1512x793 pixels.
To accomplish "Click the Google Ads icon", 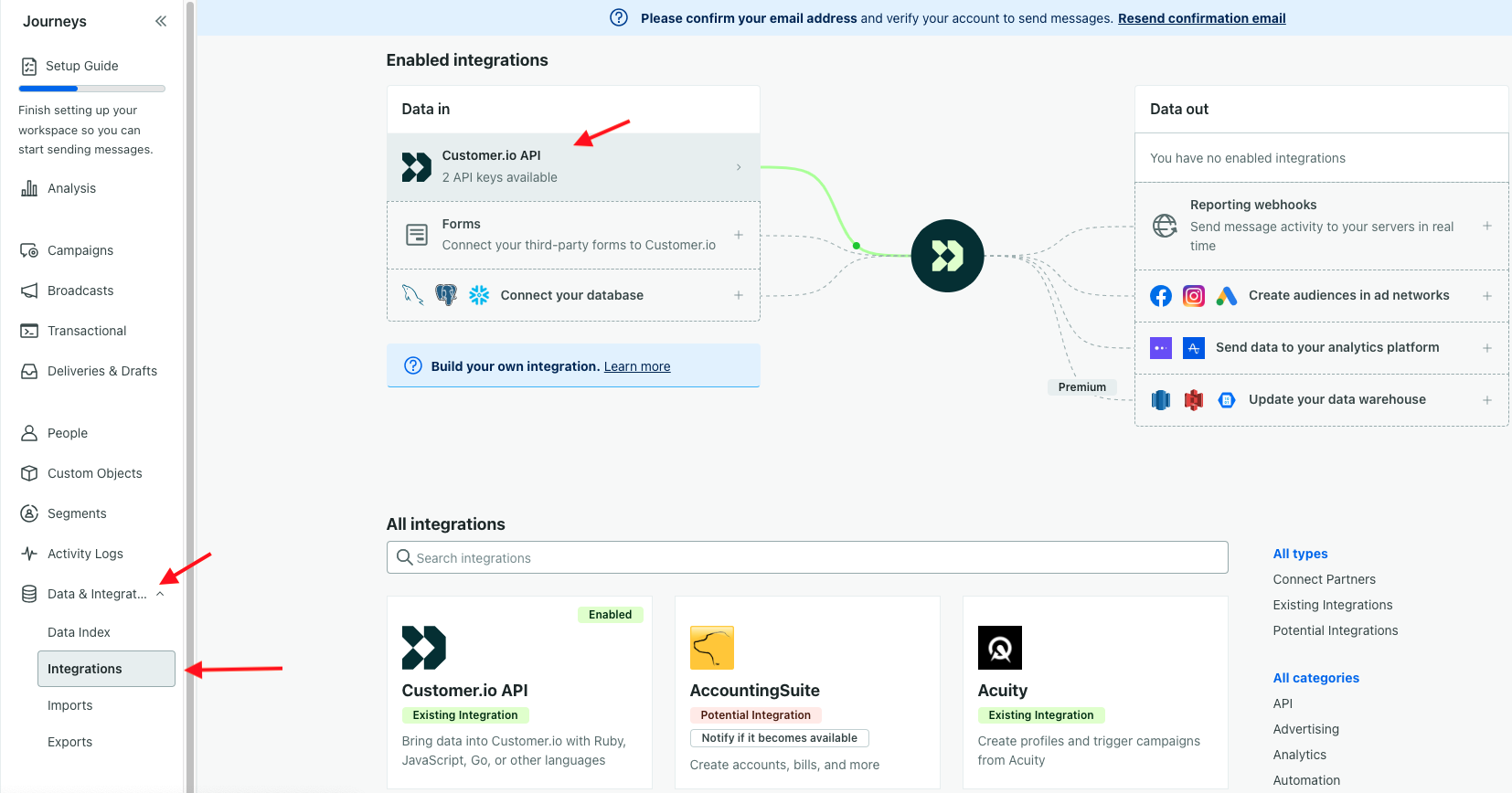I will (x=1227, y=296).
